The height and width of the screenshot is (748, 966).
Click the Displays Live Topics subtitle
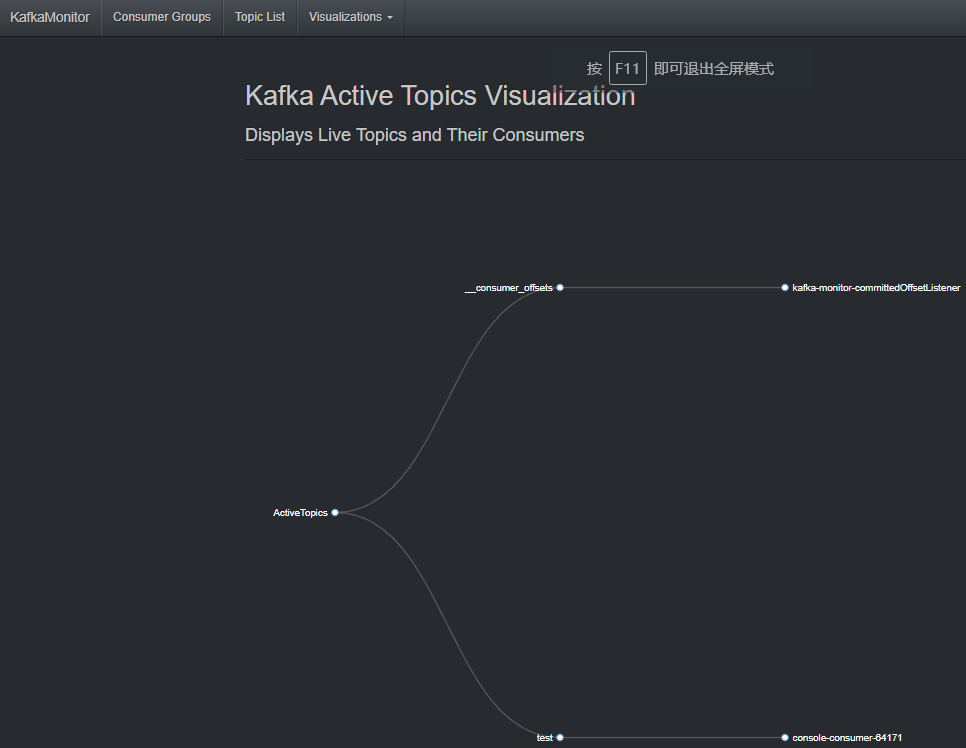[415, 135]
